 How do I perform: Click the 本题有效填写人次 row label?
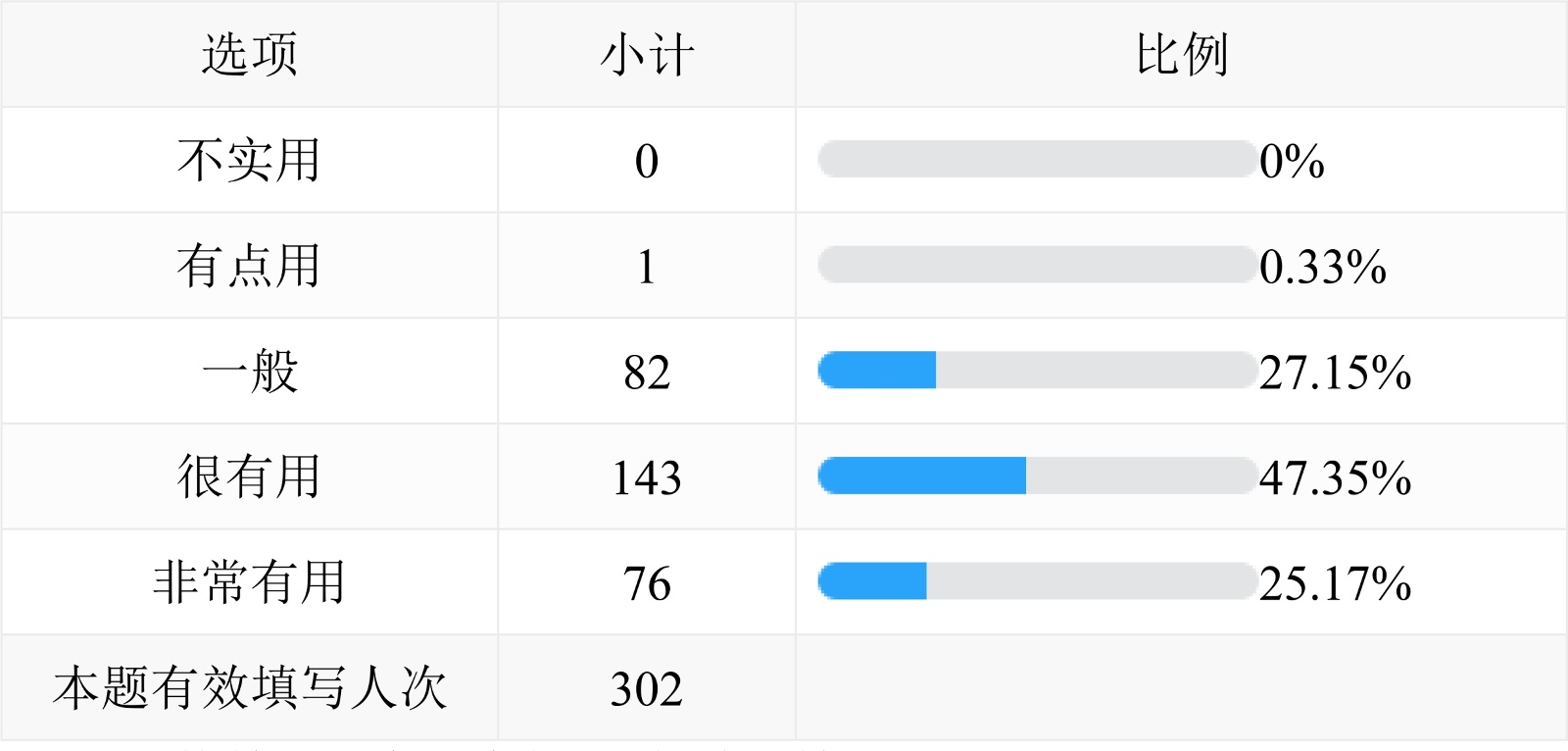pos(249,688)
